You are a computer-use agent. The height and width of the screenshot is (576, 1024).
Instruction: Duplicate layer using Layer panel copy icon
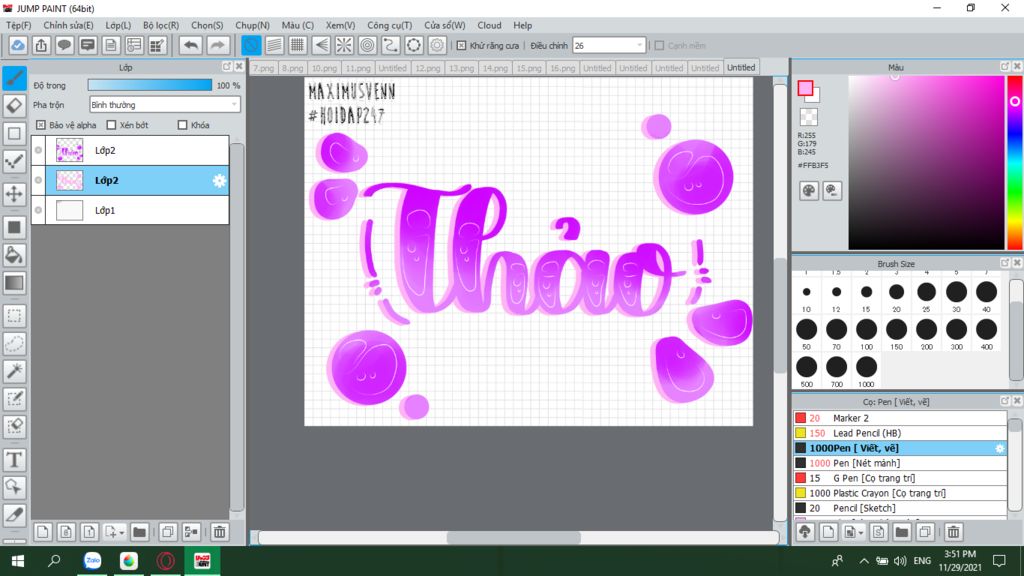pyautogui.click(x=167, y=532)
